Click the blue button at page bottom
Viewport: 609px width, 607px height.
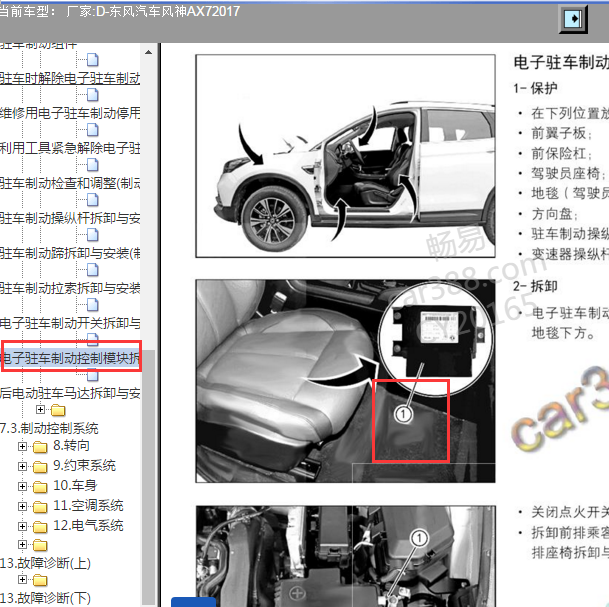click(x=193, y=602)
